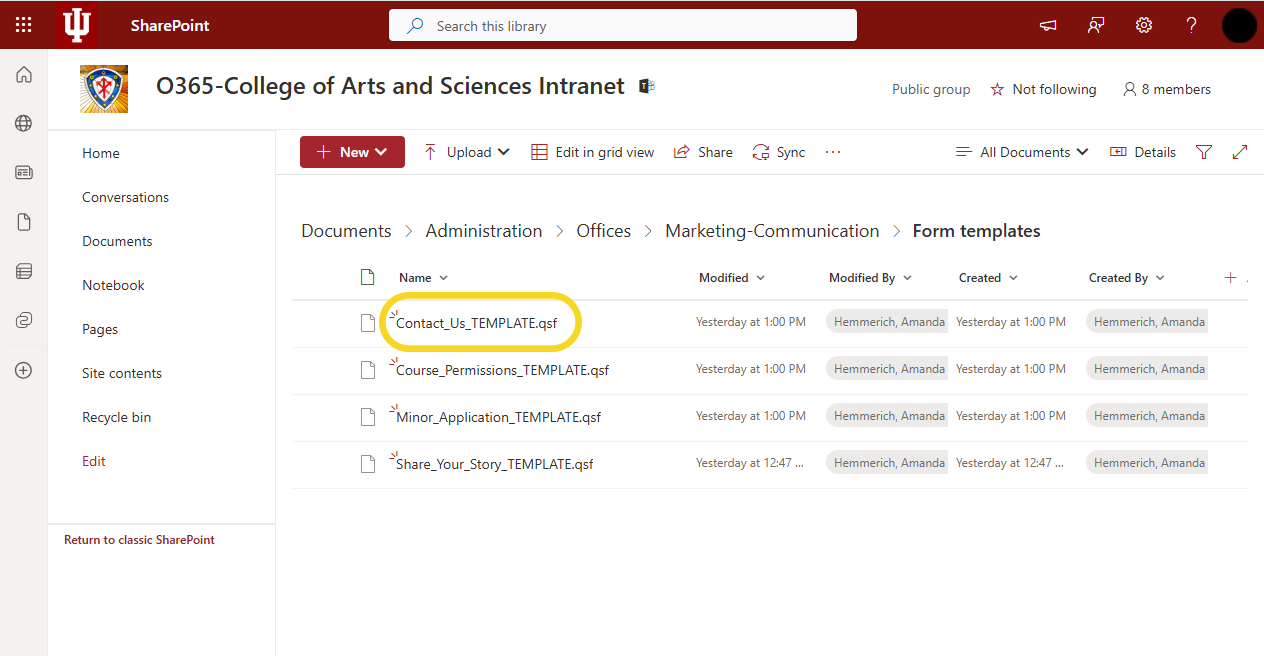Expand the Upload dropdown menu
The image size is (1264, 656).
(467, 152)
